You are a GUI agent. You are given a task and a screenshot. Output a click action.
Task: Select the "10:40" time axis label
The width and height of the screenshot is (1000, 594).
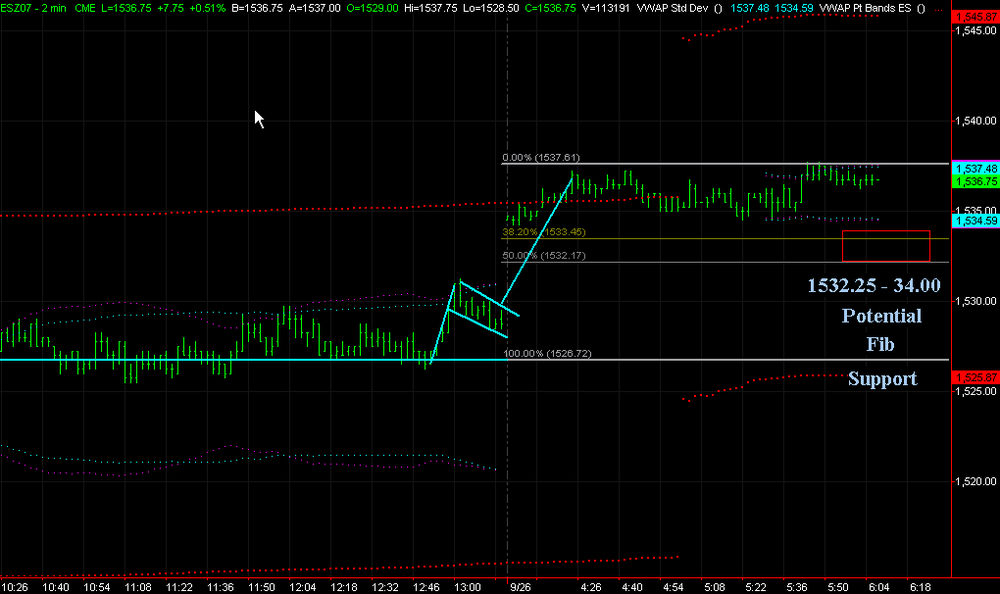55,587
